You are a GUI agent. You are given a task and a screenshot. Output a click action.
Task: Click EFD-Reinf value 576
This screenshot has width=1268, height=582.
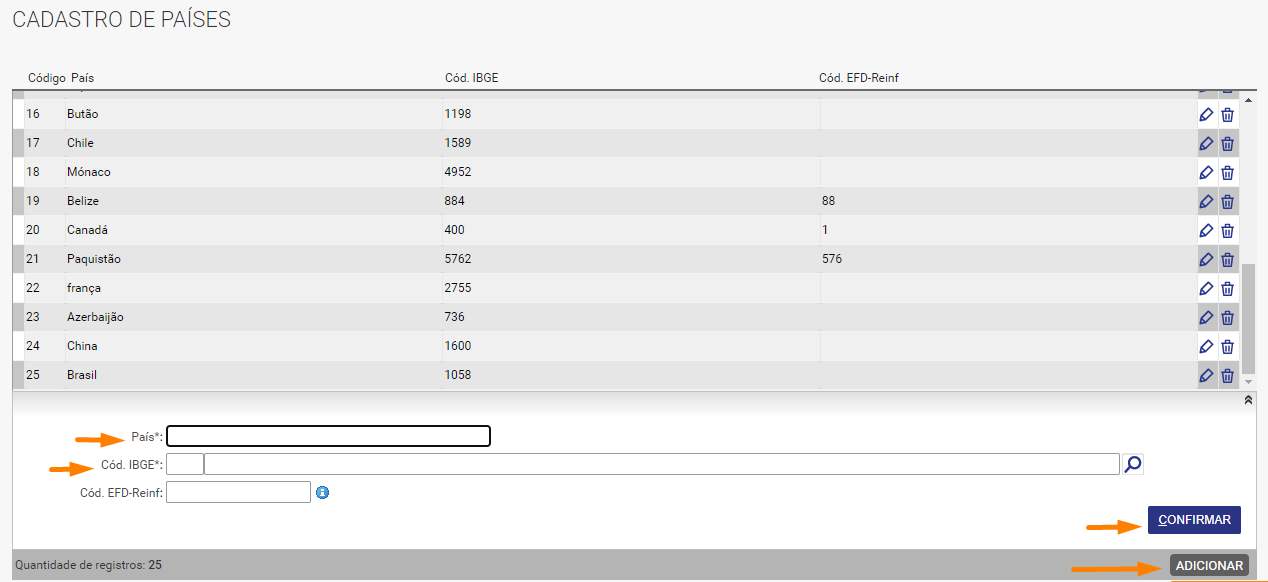pyautogui.click(x=832, y=259)
